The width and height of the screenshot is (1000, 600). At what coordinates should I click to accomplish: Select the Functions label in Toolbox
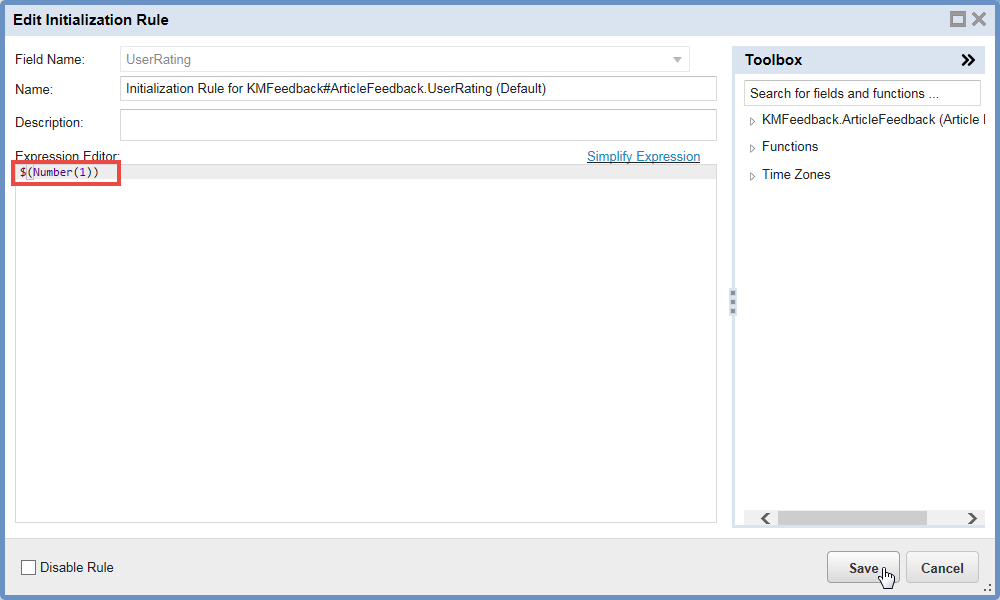point(790,147)
